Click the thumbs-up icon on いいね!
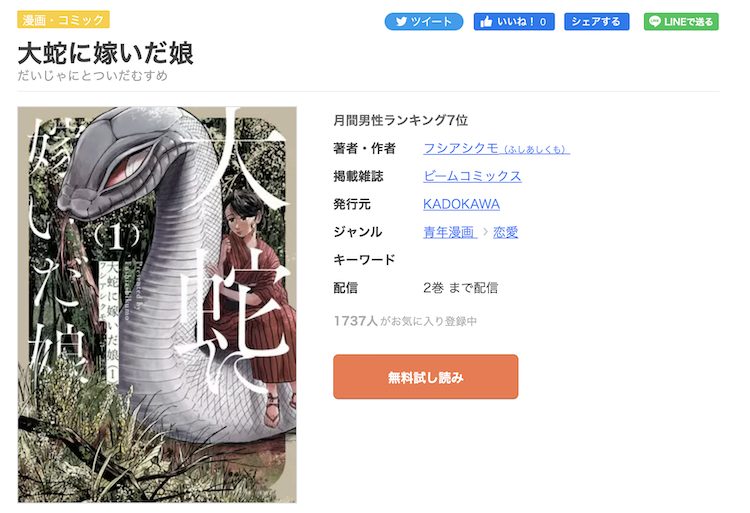 coord(486,22)
